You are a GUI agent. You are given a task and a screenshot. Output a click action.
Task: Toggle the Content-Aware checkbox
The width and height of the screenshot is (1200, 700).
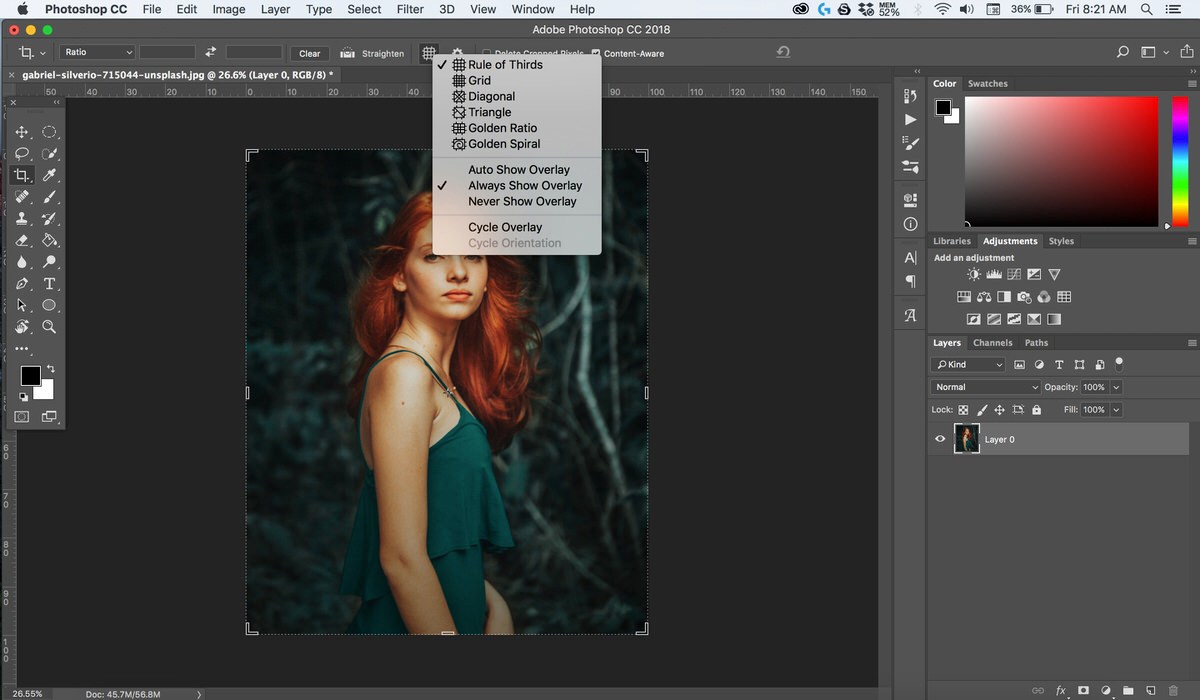(596, 53)
